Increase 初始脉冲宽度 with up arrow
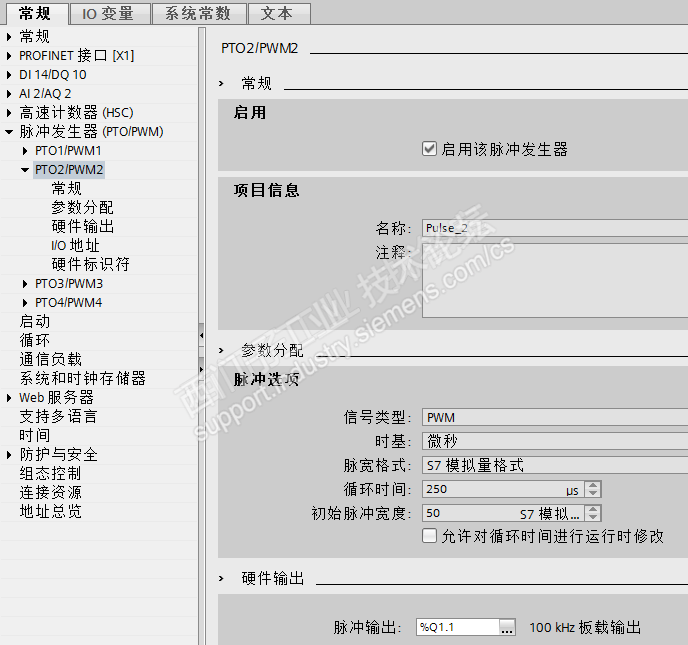 [x=593, y=509]
